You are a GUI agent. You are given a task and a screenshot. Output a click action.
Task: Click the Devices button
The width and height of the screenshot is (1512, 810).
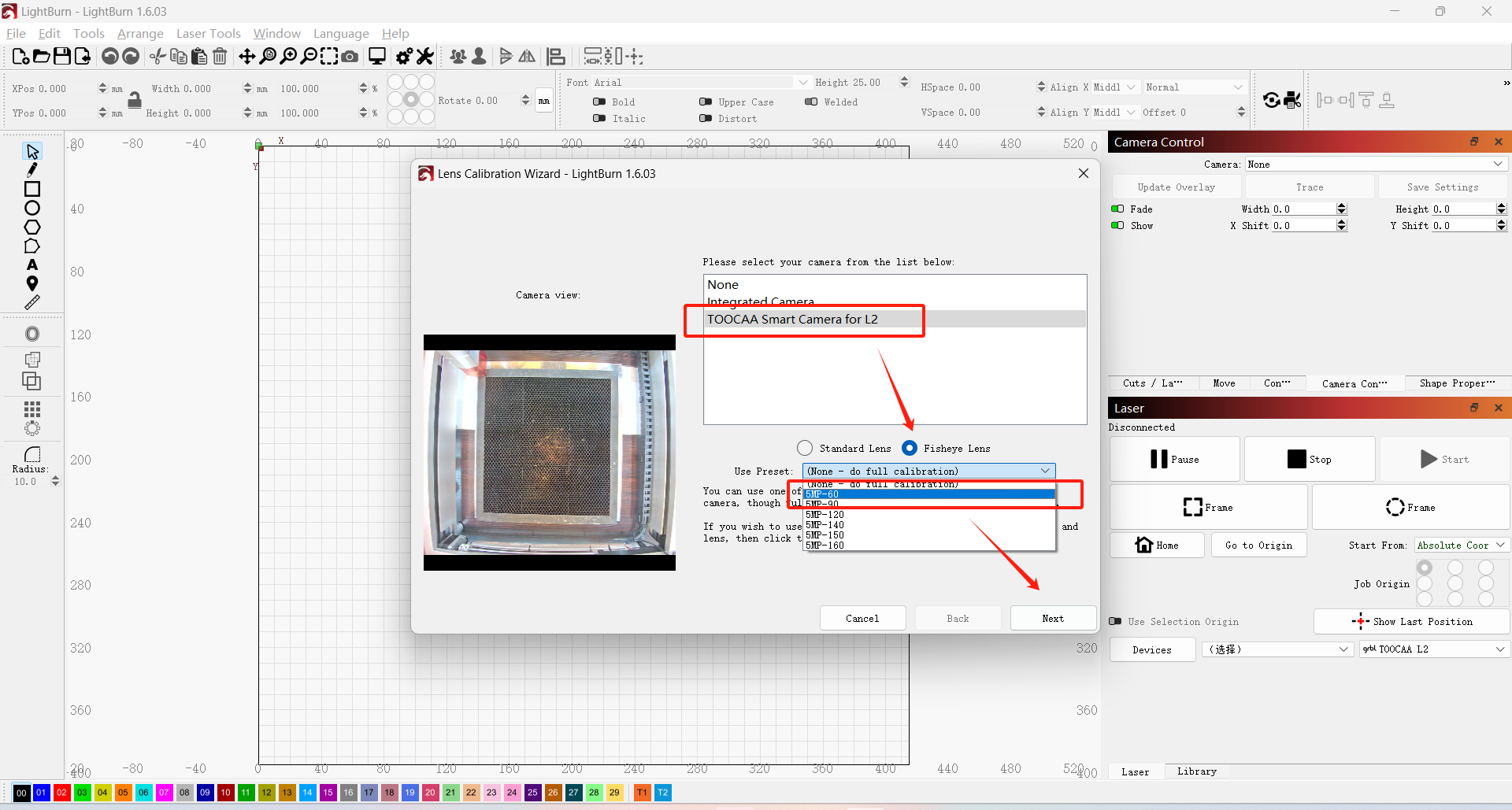[x=1152, y=649]
